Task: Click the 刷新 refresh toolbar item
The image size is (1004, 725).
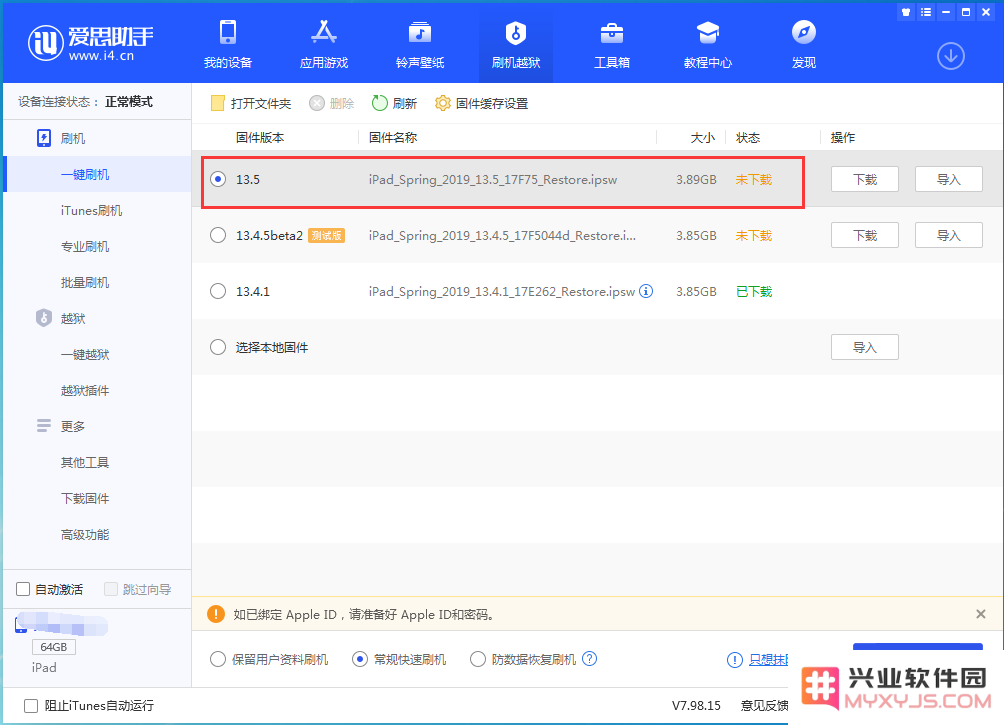Action: click(394, 103)
